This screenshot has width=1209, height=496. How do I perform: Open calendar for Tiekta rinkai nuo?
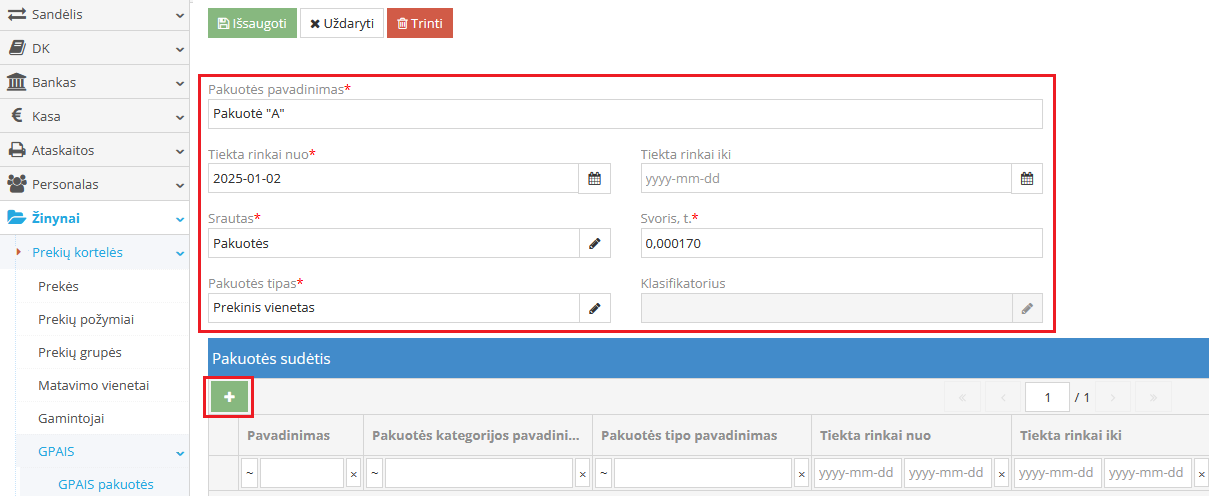[x=594, y=179]
